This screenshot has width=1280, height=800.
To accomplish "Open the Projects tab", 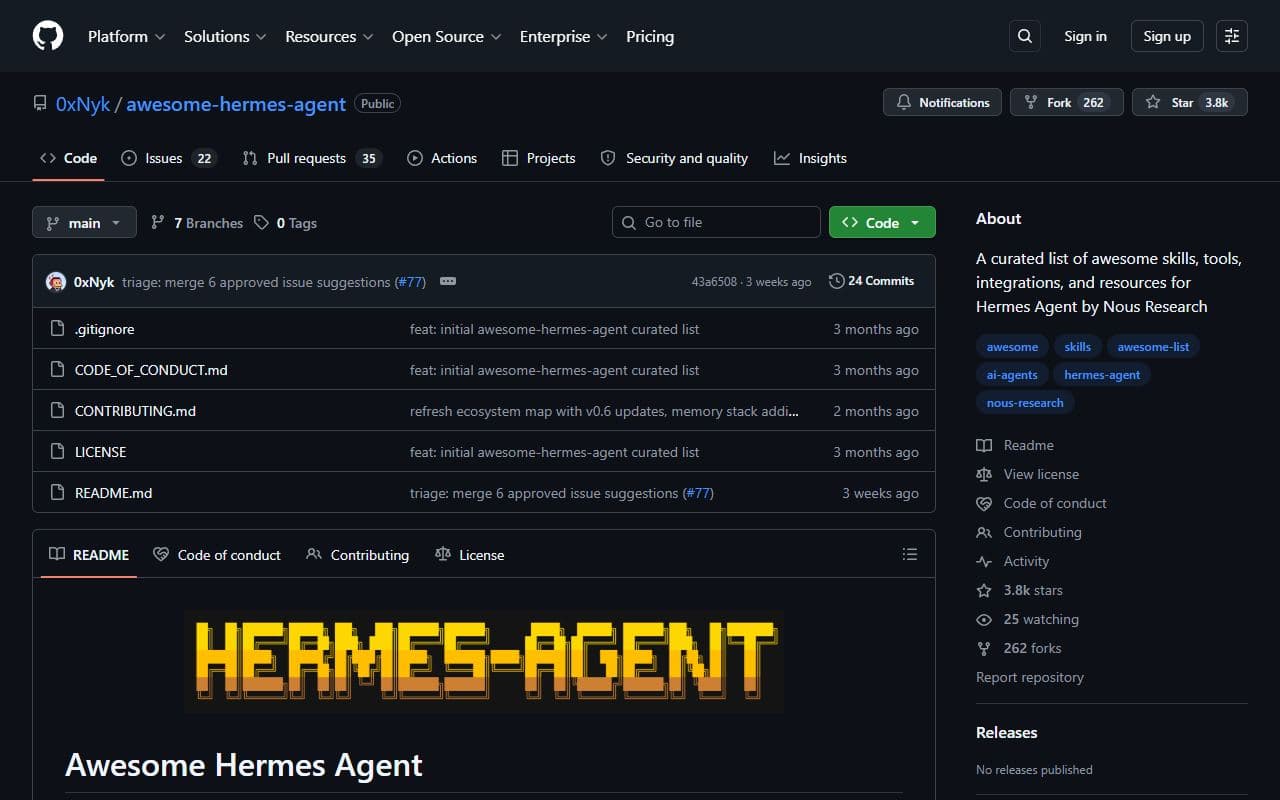I will pyautogui.click(x=539, y=158).
